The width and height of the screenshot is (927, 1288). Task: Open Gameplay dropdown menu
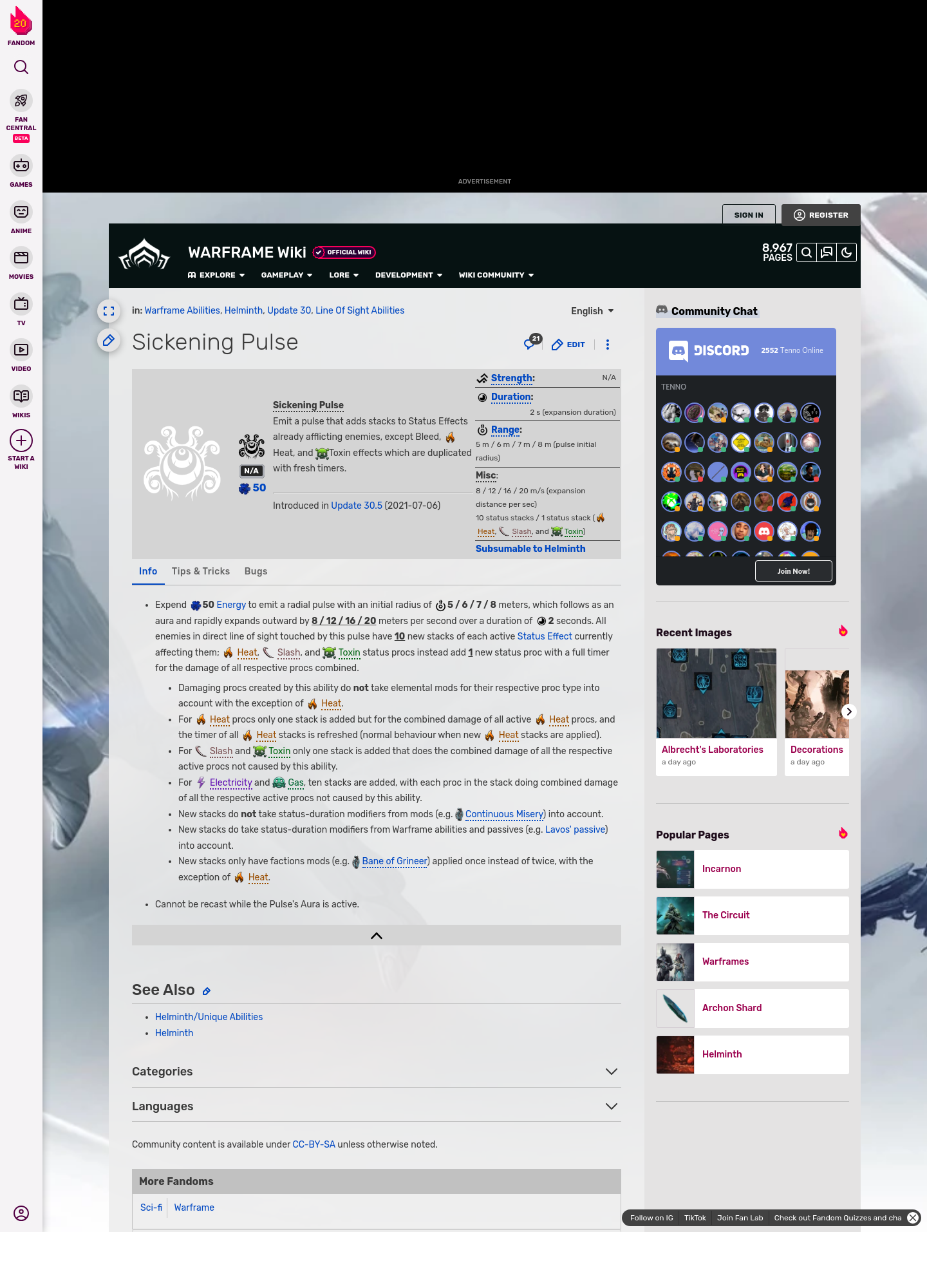point(286,275)
